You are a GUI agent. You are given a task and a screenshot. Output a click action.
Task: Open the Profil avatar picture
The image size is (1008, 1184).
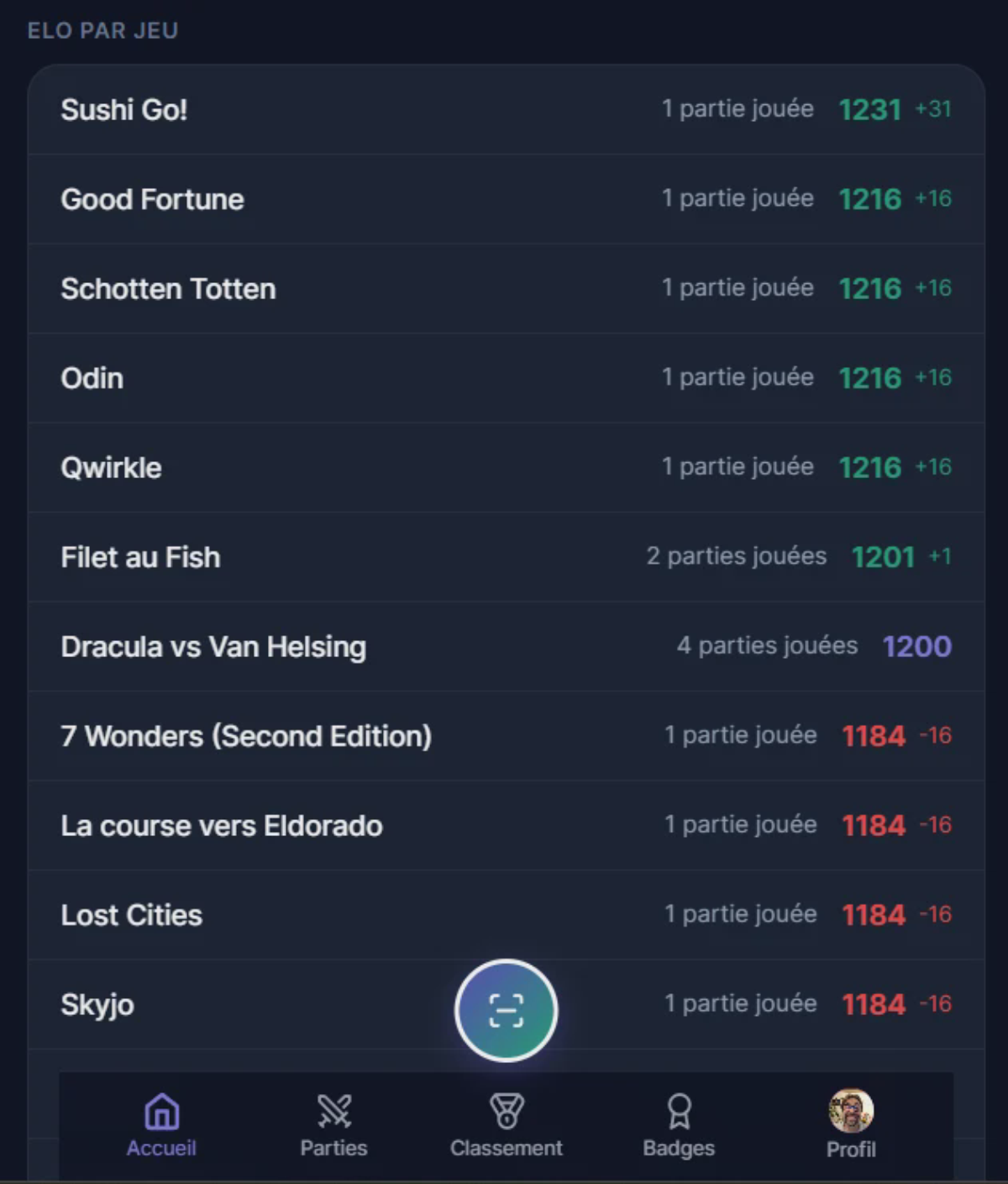851,1111
